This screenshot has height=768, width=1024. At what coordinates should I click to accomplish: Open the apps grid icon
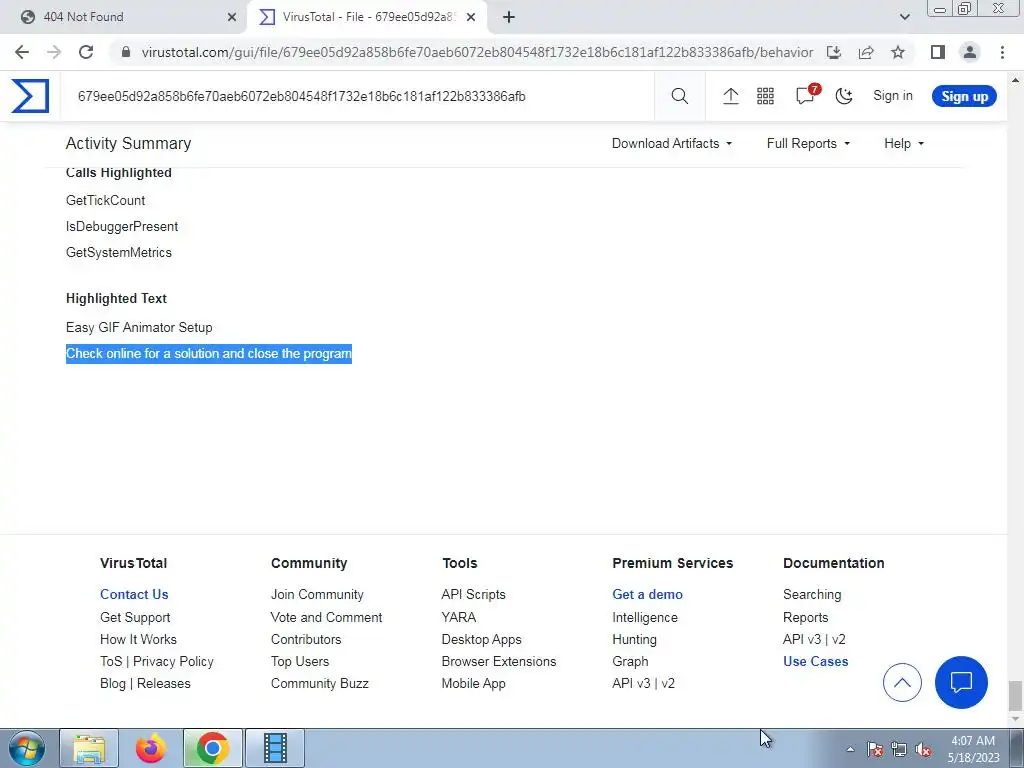(765, 96)
